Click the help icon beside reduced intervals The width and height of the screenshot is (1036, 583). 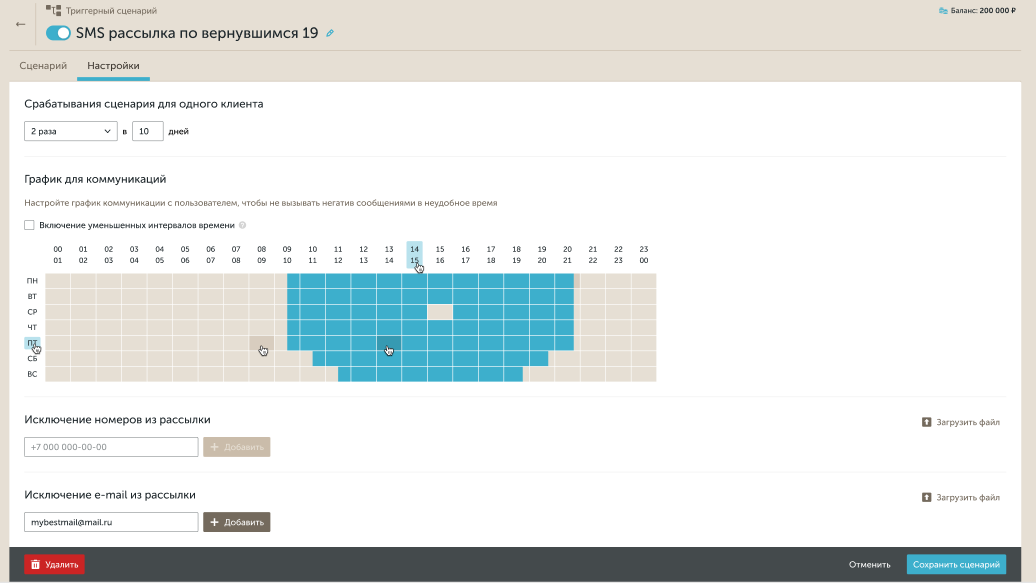[243, 226]
